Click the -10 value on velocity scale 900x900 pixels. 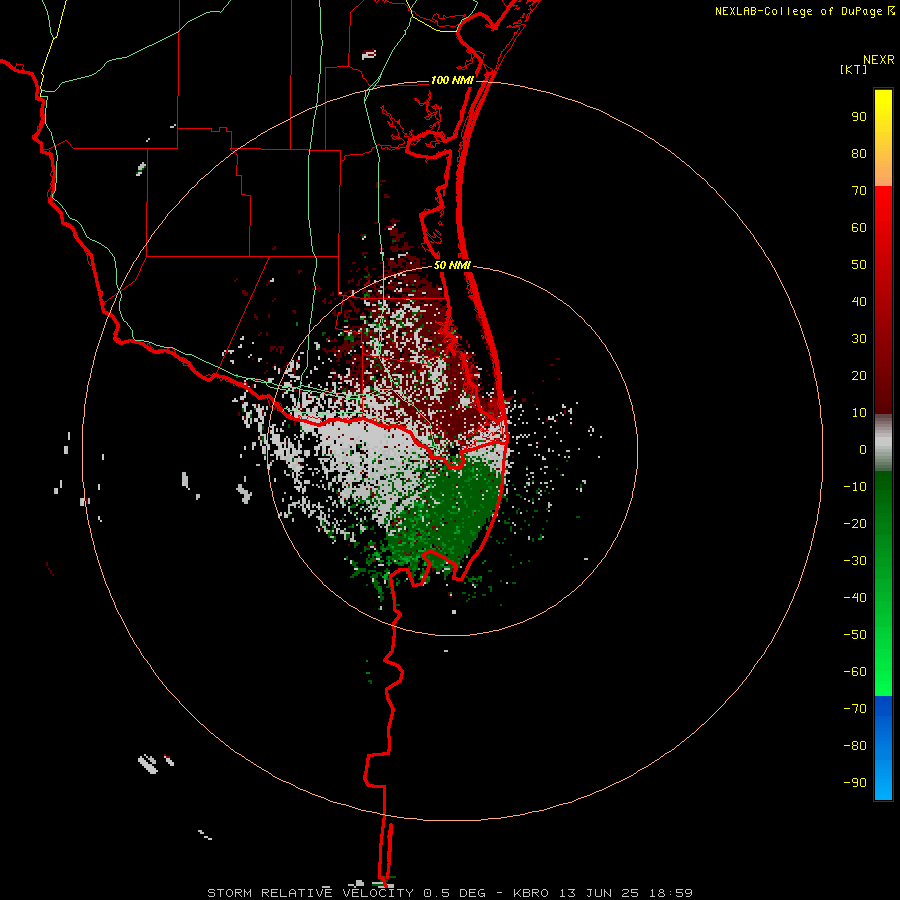[855, 487]
